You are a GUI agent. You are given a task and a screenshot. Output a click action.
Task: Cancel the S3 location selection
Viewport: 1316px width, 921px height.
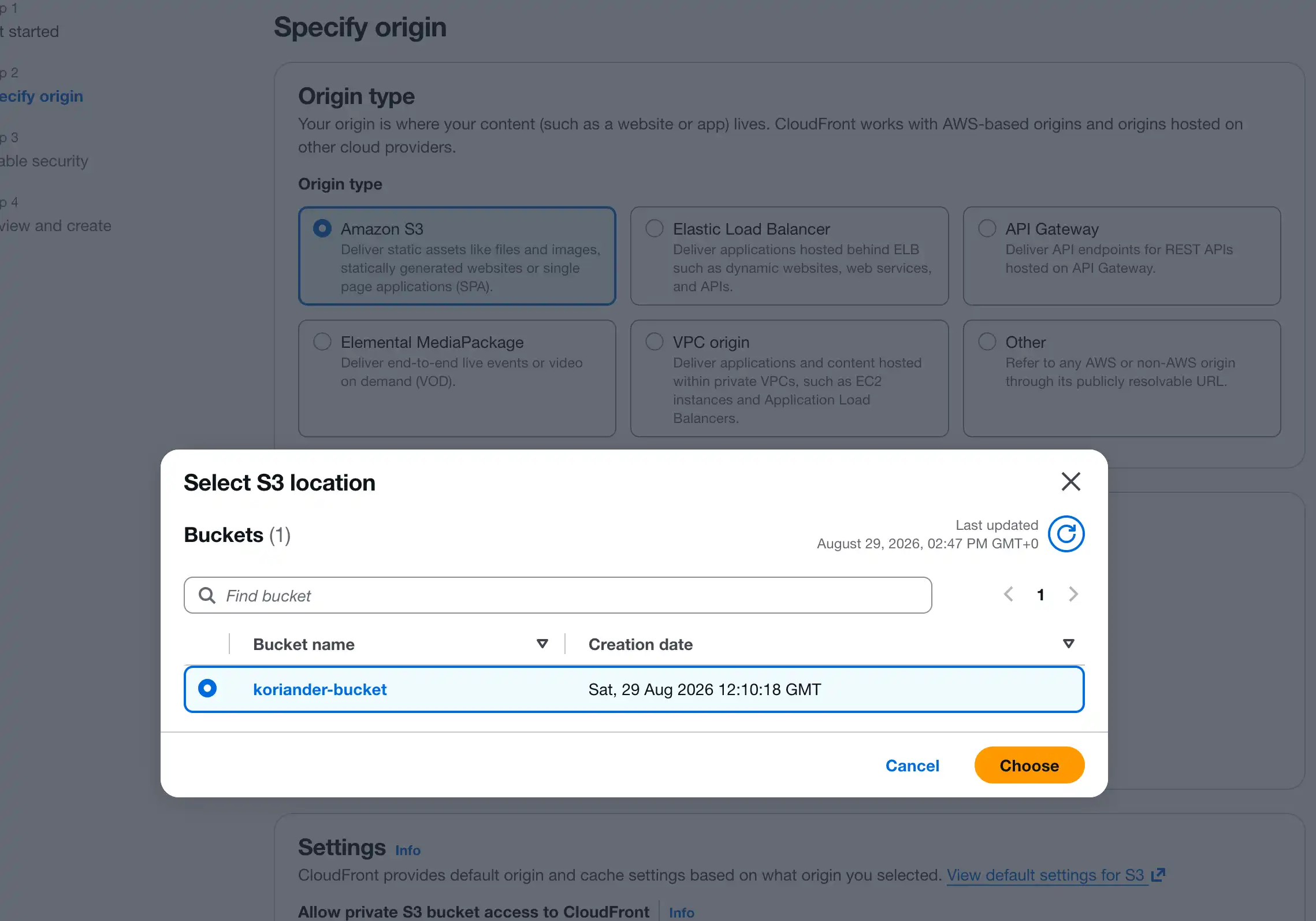pos(912,766)
